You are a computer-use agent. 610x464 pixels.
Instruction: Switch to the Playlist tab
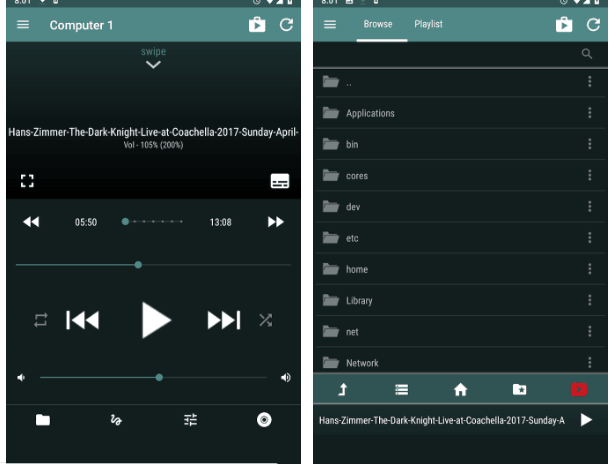[428, 24]
